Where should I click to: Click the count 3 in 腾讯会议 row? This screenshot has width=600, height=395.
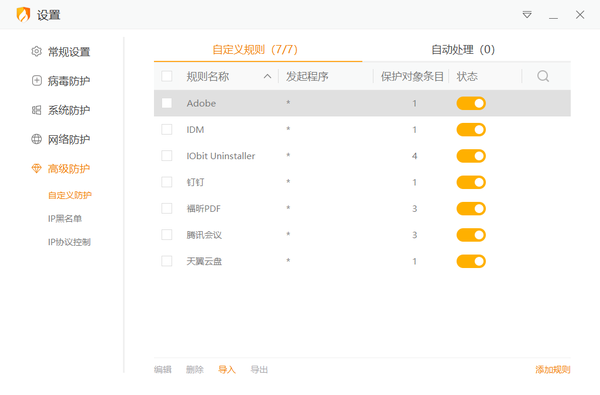pyautogui.click(x=414, y=235)
